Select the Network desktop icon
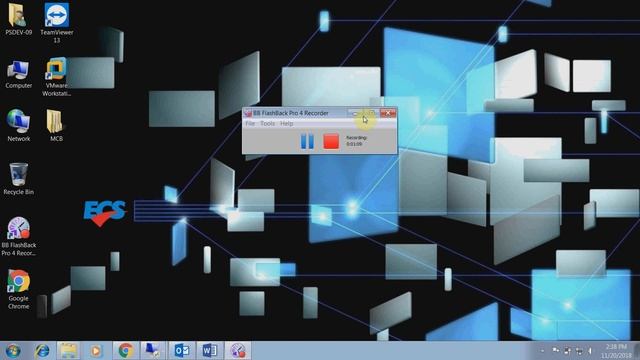 [18, 125]
